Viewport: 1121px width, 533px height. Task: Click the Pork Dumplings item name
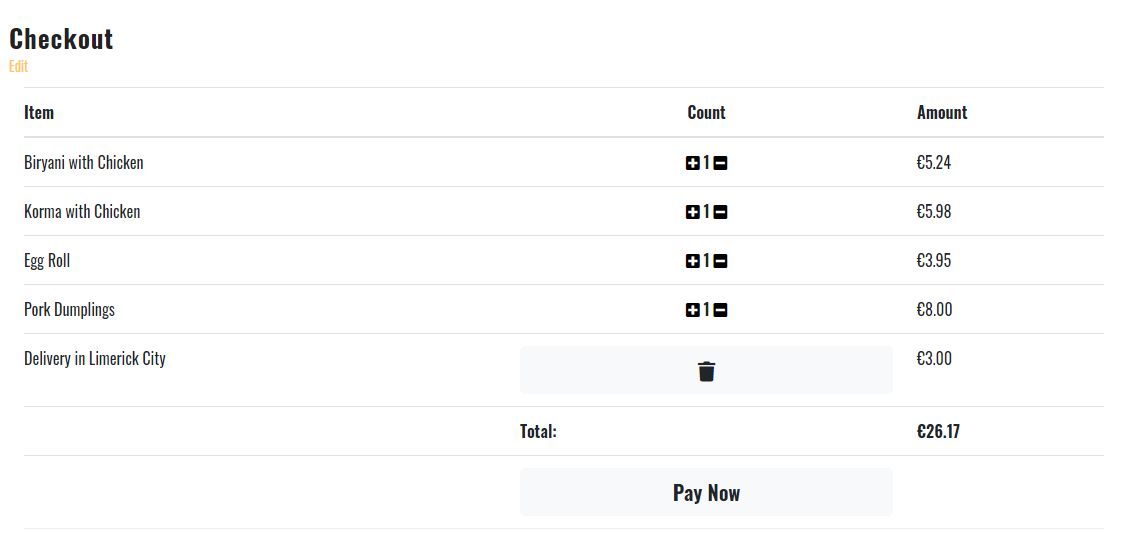tap(69, 310)
